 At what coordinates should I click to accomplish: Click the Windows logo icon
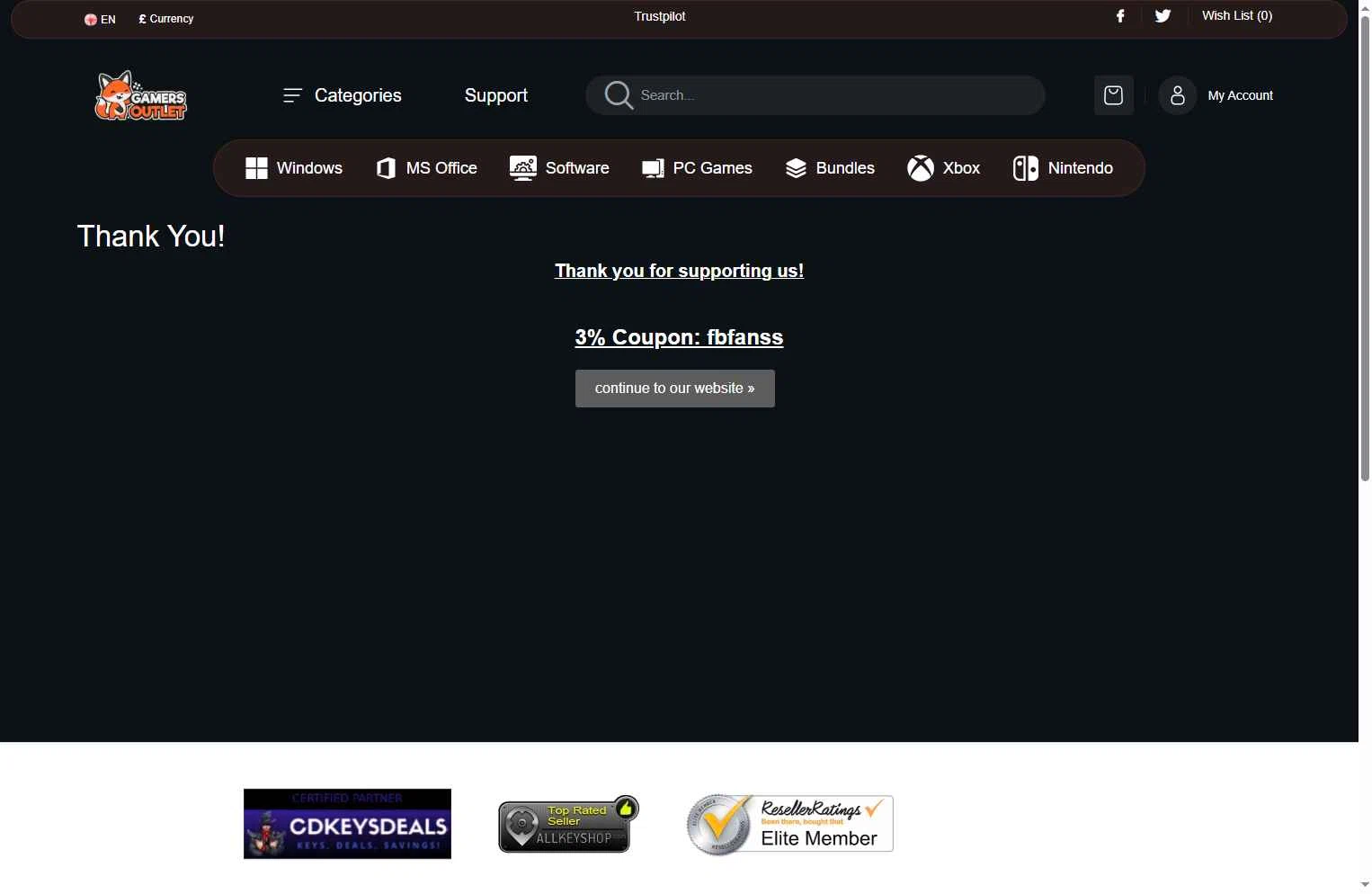click(256, 168)
